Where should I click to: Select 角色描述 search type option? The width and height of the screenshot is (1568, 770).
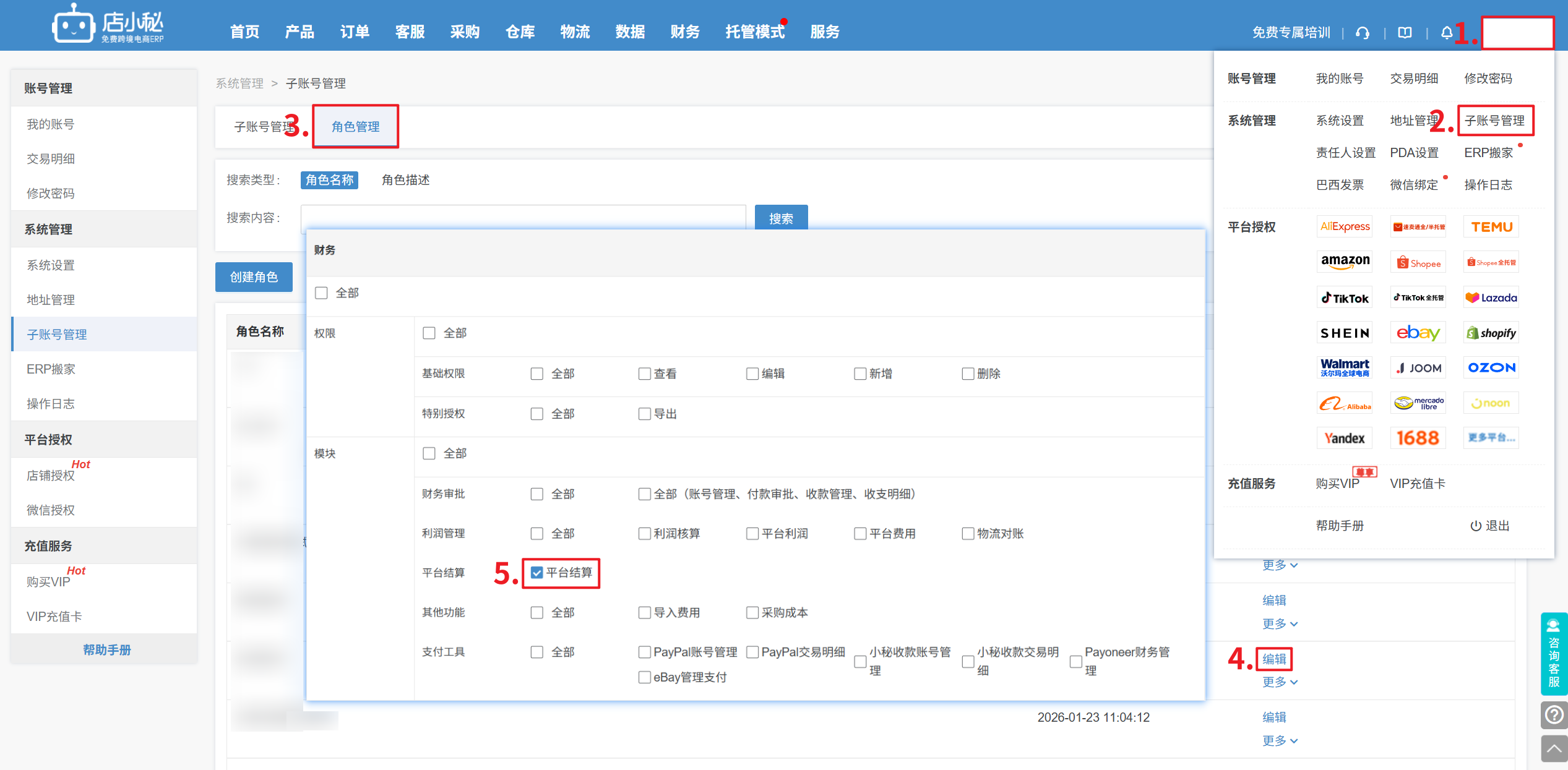[405, 180]
